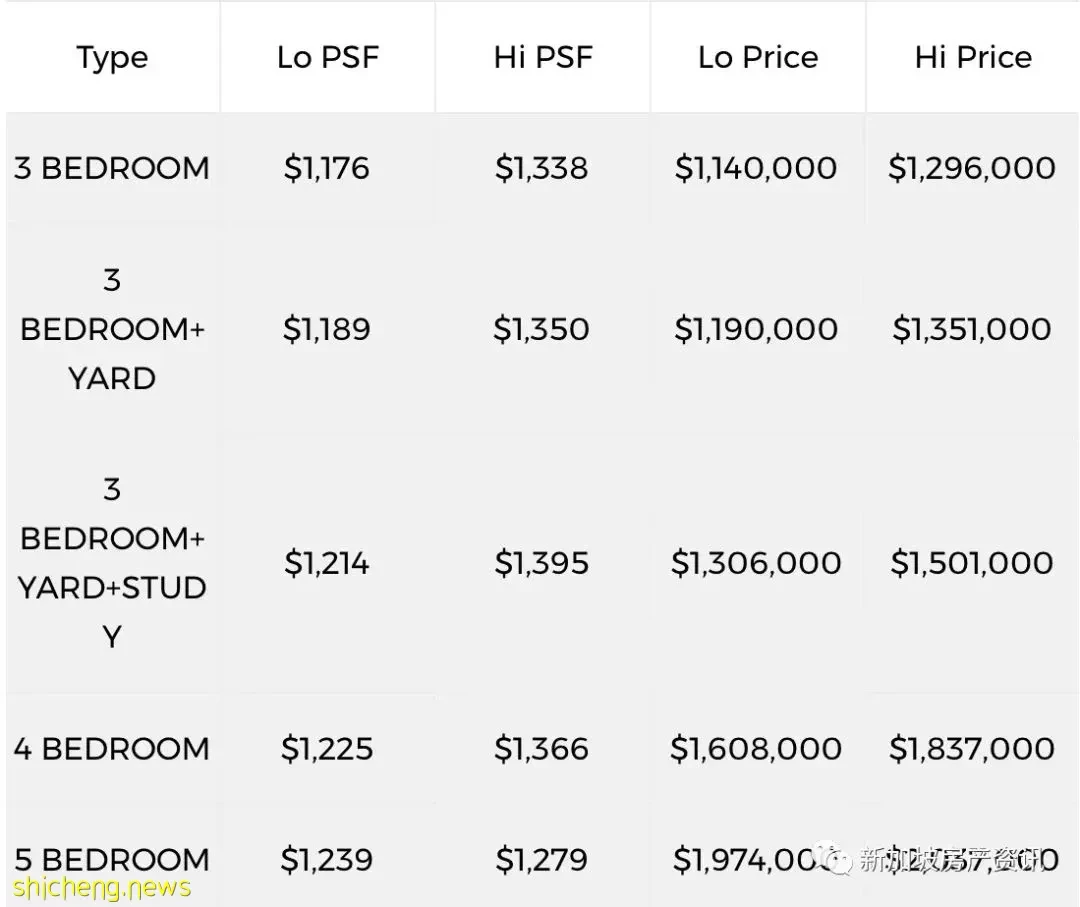The image size is (1080, 907).
Task: Select the Type column header
Action: 112,57
